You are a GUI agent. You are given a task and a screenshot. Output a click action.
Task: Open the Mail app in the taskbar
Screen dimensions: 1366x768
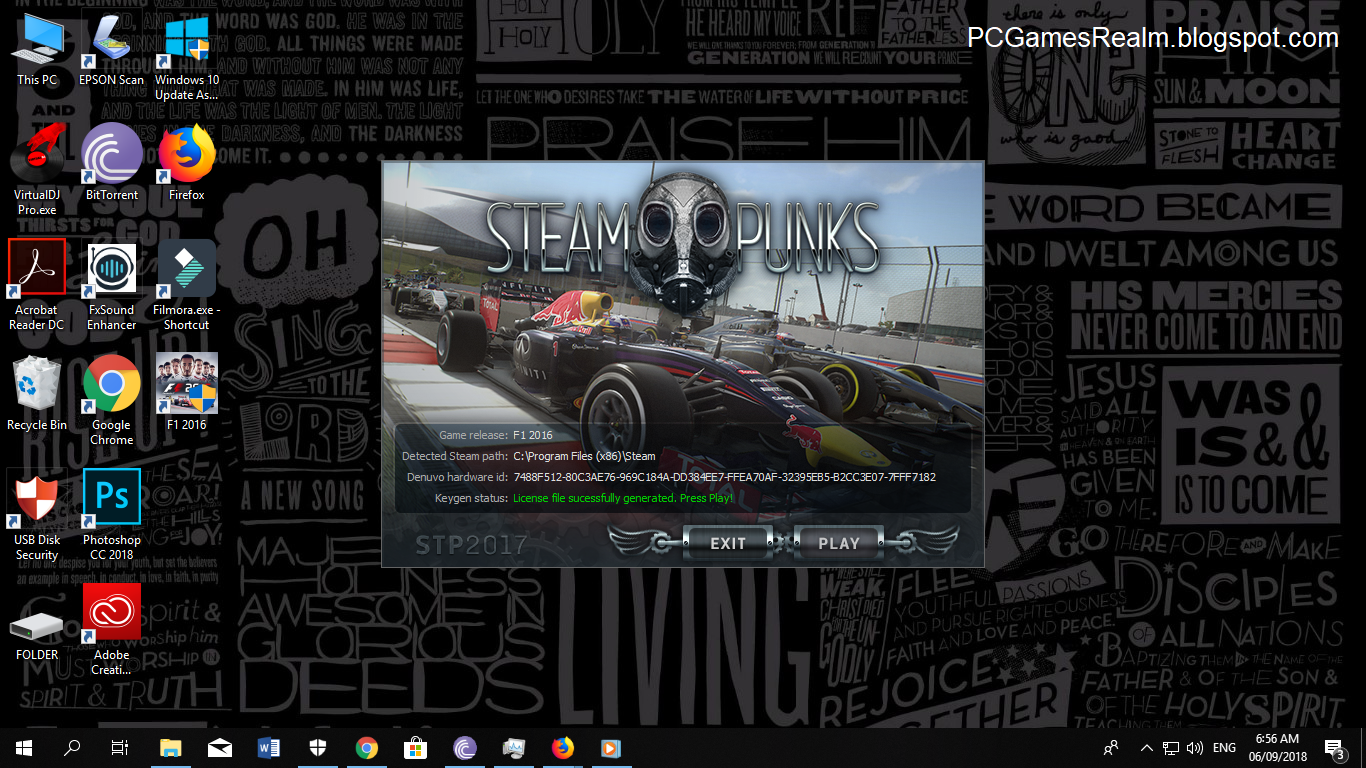[x=220, y=748]
